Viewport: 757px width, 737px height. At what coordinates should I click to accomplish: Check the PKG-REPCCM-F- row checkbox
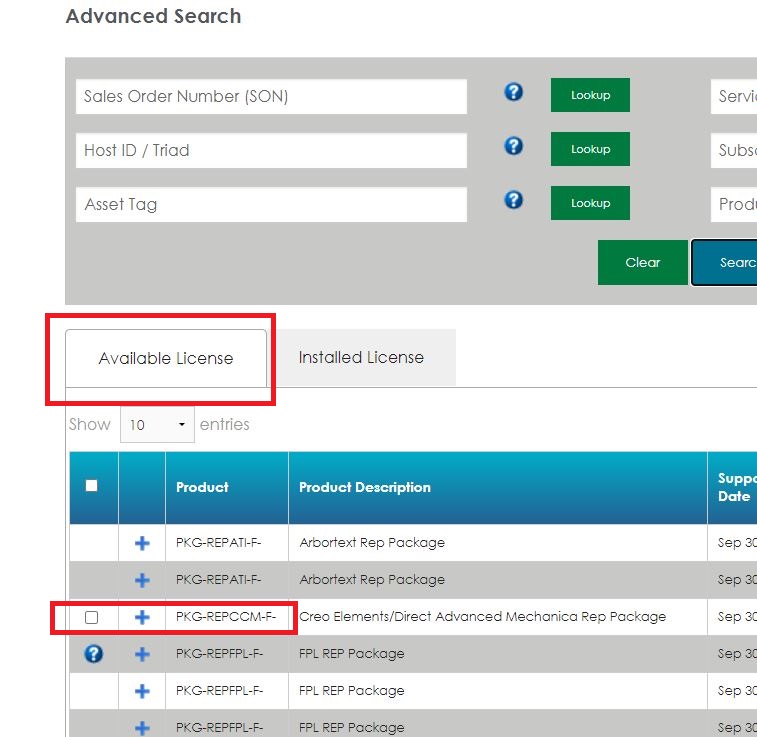point(91,617)
